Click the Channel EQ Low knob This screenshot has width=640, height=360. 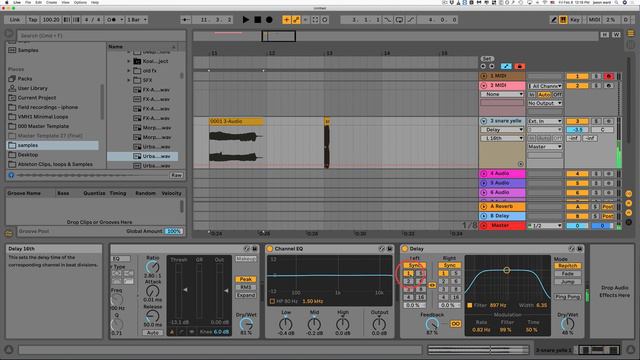pyautogui.click(x=286, y=324)
